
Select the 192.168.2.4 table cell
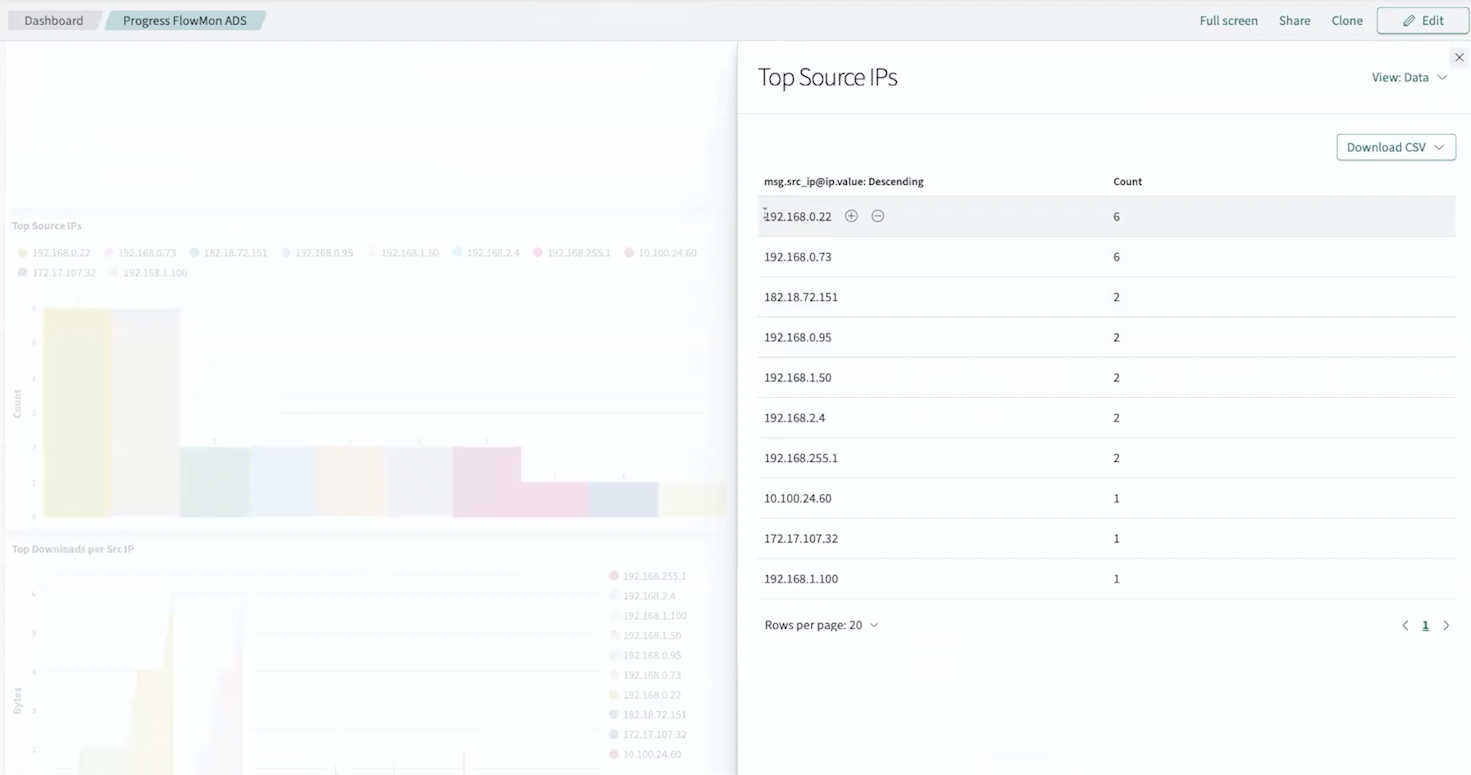[x=795, y=418]
